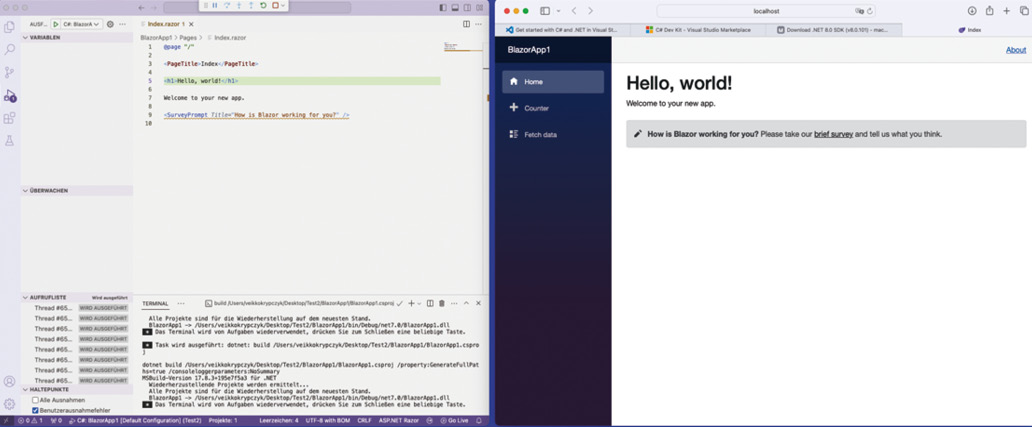The width and height of the screenshot is (1032, 427).
Task: Stop debugging with the red square
Action: (x=275, y=5)
